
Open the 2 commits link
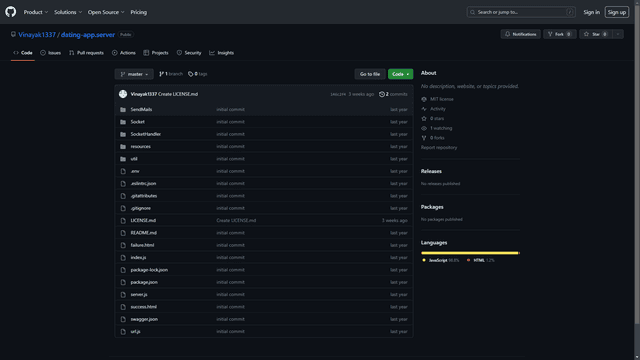[393, 94]
